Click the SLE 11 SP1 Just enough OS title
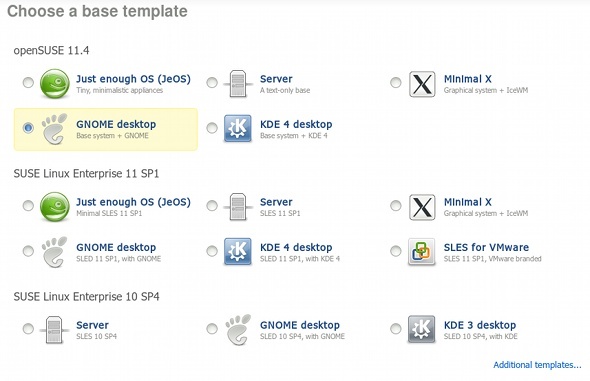 pos(133,202)
